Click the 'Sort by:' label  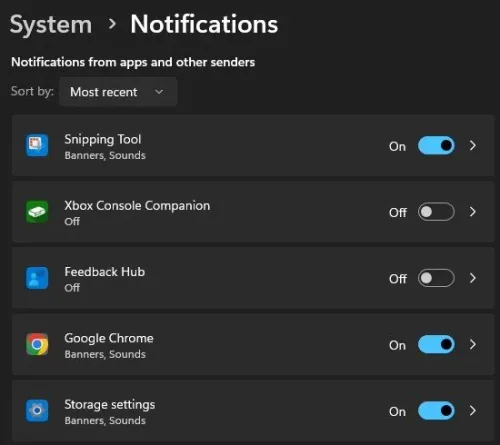click(x=32, y=92)
